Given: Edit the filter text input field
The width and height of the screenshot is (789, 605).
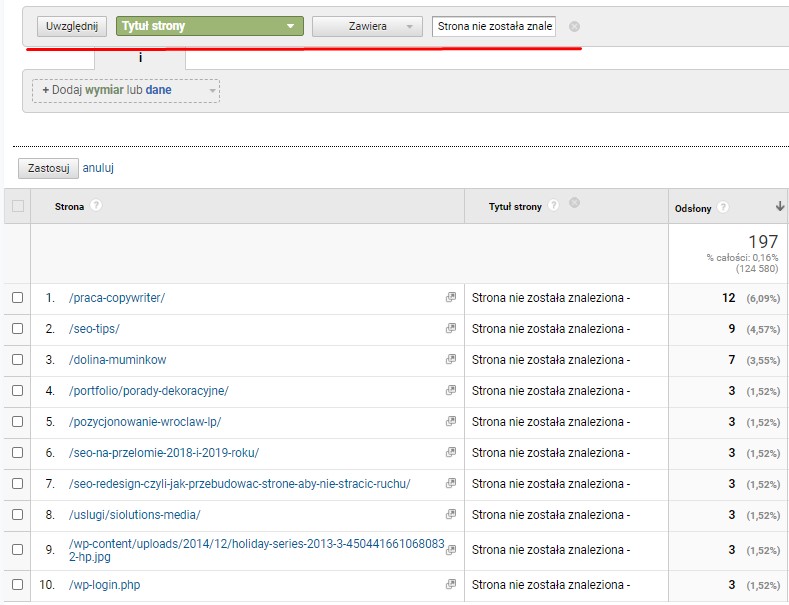Looking at the screenshot, I should pos(494,26).
